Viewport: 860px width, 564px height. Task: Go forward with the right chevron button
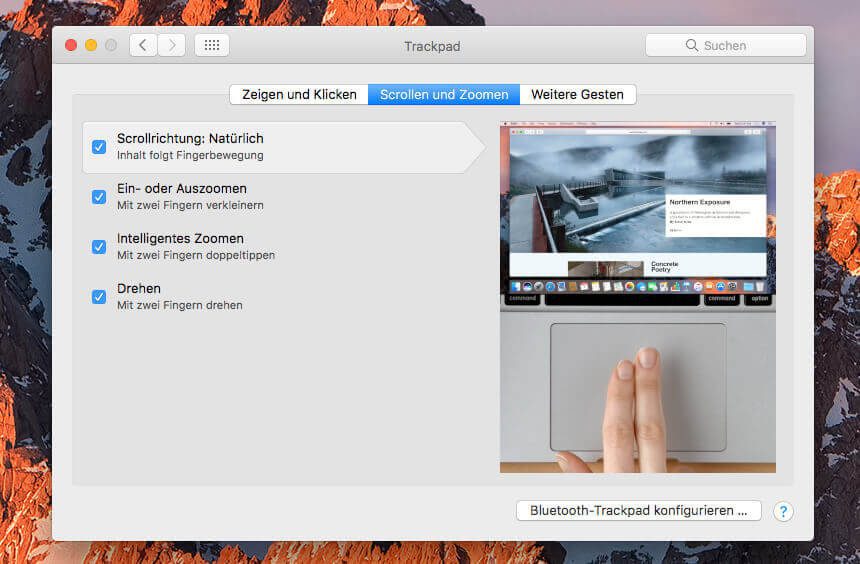pos(172,45)
